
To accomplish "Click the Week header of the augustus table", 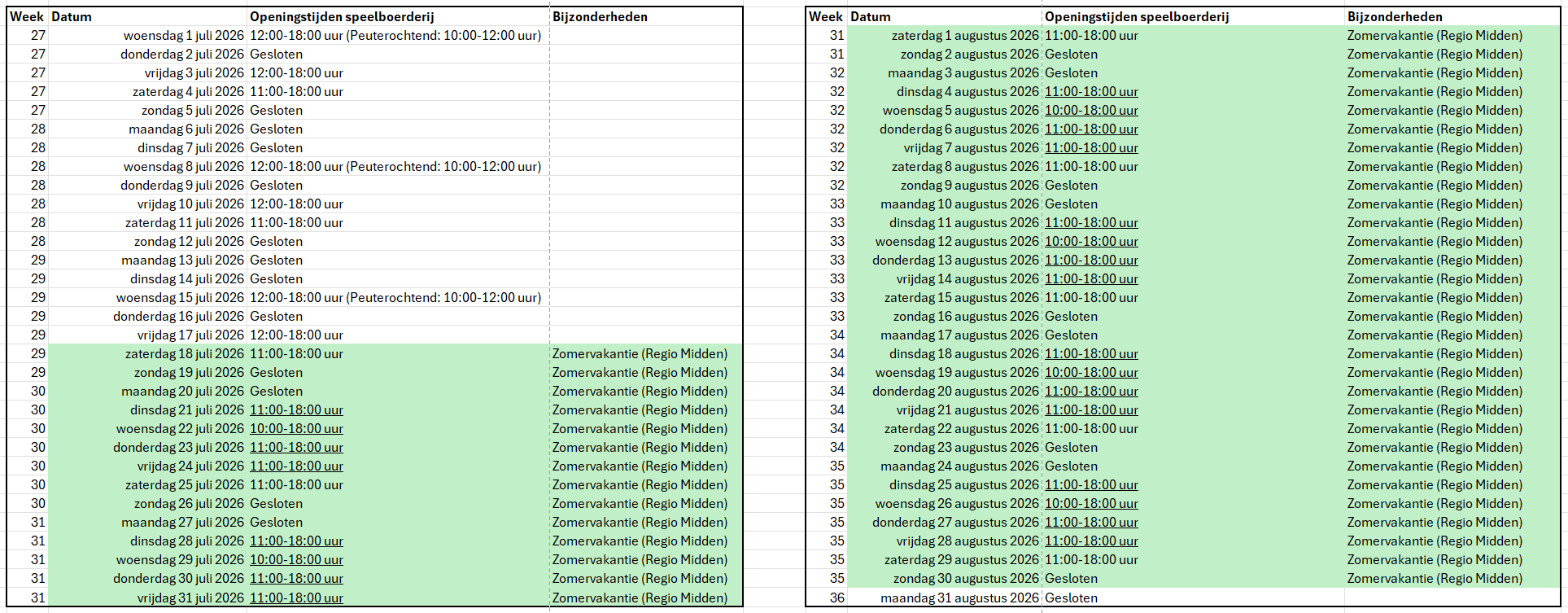I will [x=825, y=17].
